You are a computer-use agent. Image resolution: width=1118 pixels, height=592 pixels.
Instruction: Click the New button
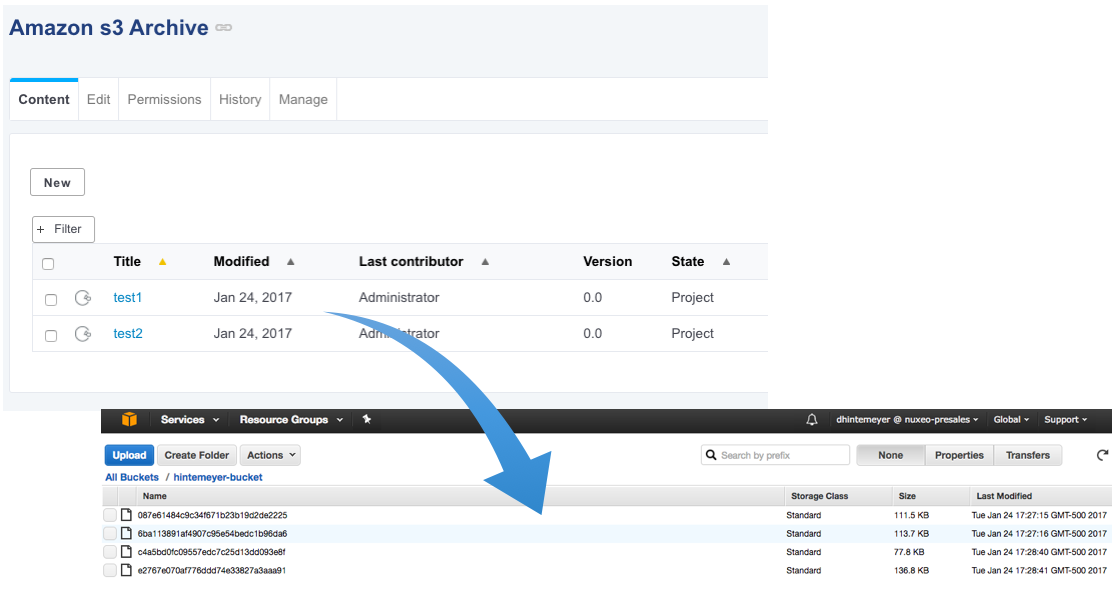point(57,182)
